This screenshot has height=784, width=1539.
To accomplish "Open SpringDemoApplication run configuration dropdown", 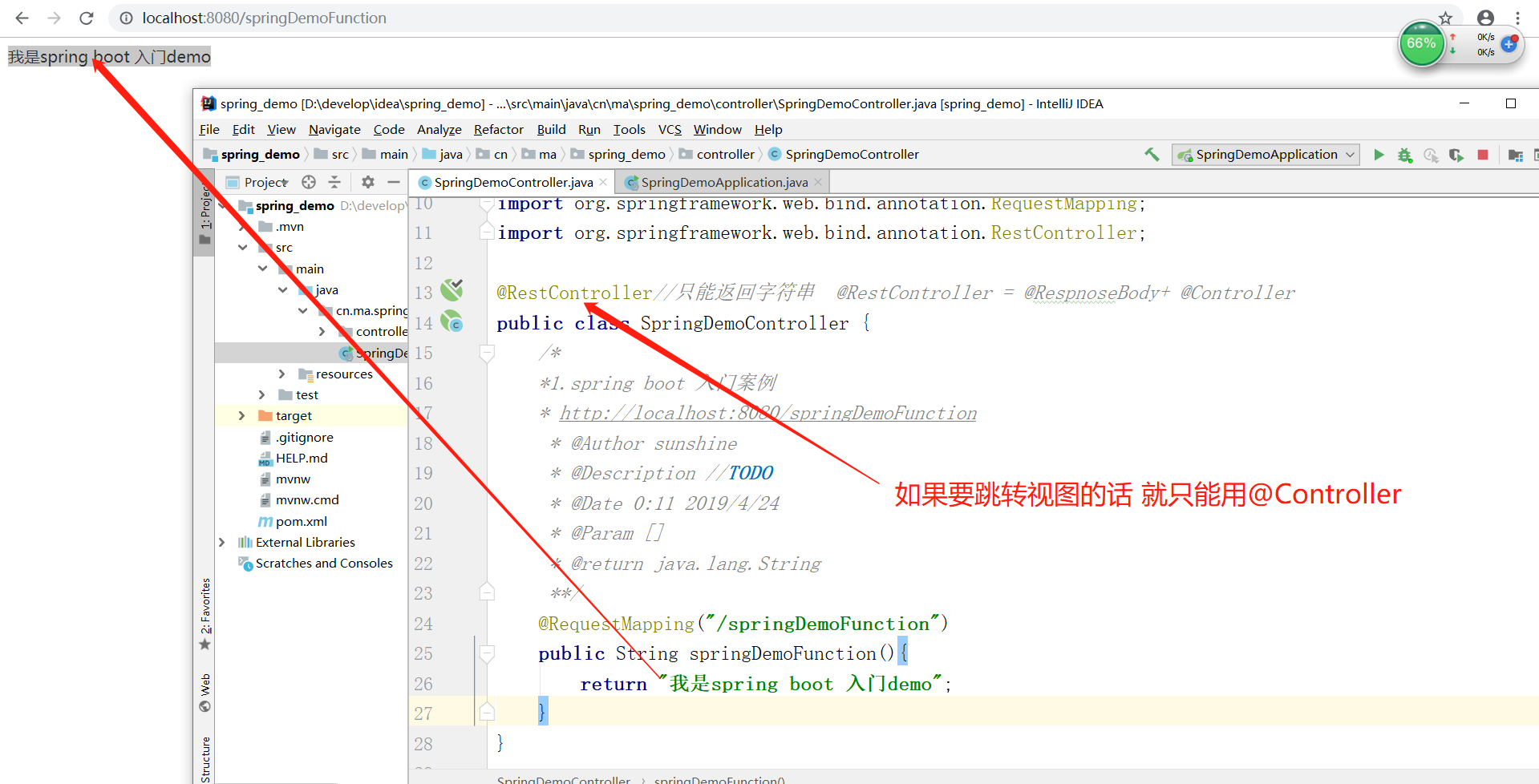I will 1266,155.
